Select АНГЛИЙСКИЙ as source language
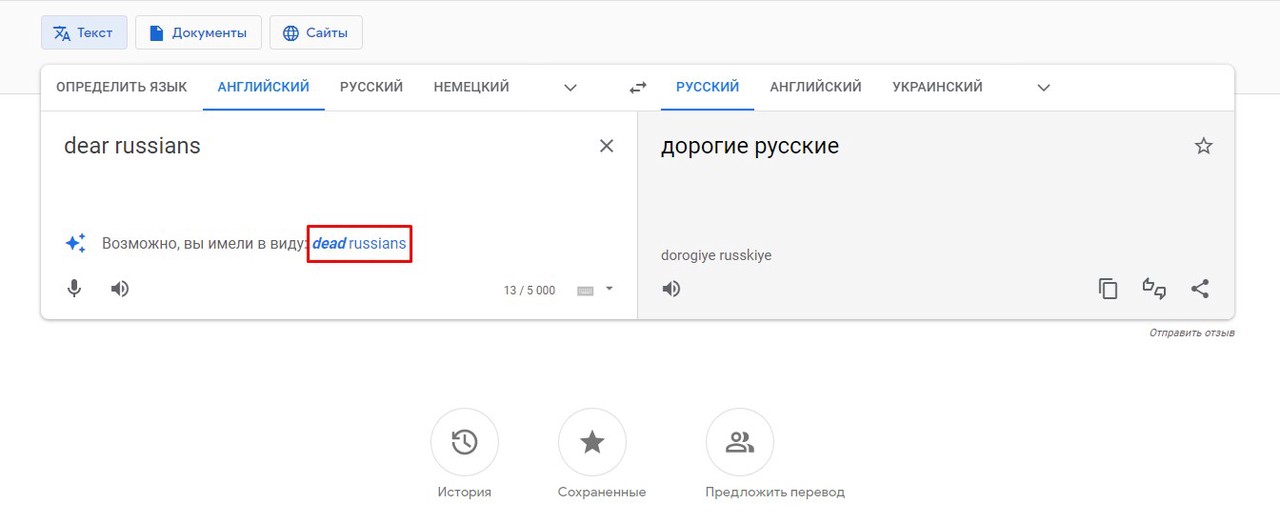The image size is (1280, 524). 263,87
